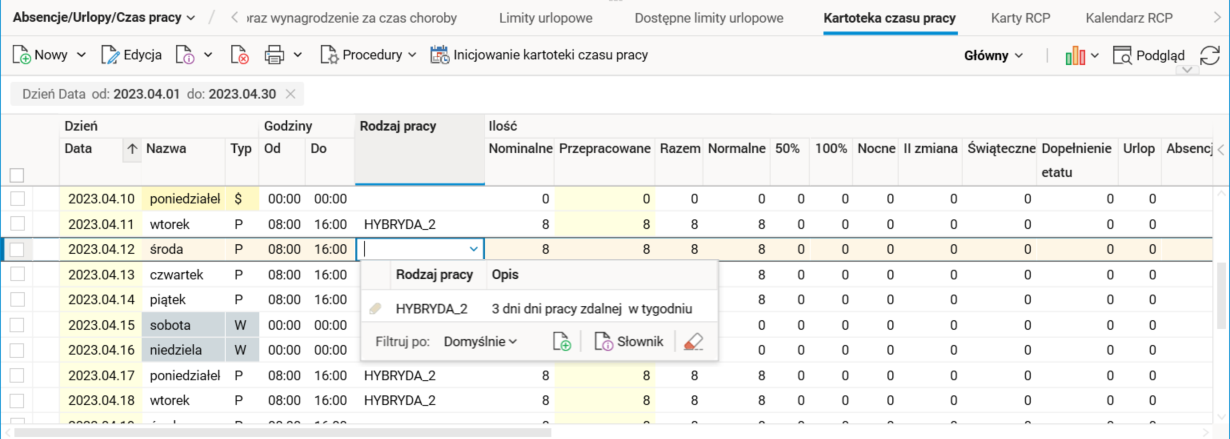Click the printer icon

coord(274,56)
